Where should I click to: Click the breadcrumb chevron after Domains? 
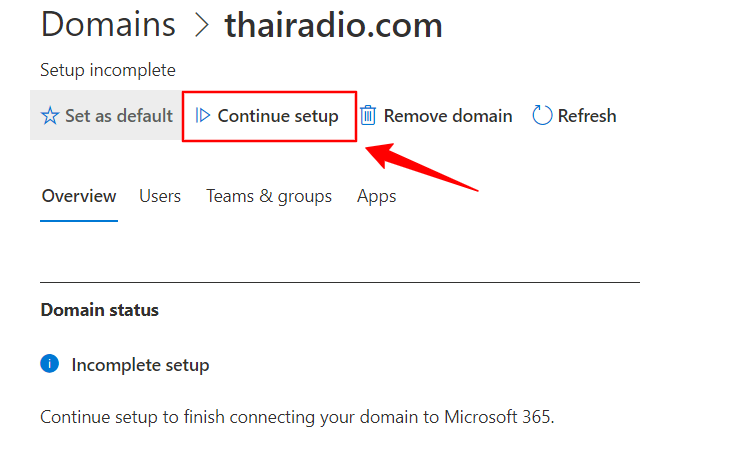(201, 25)
